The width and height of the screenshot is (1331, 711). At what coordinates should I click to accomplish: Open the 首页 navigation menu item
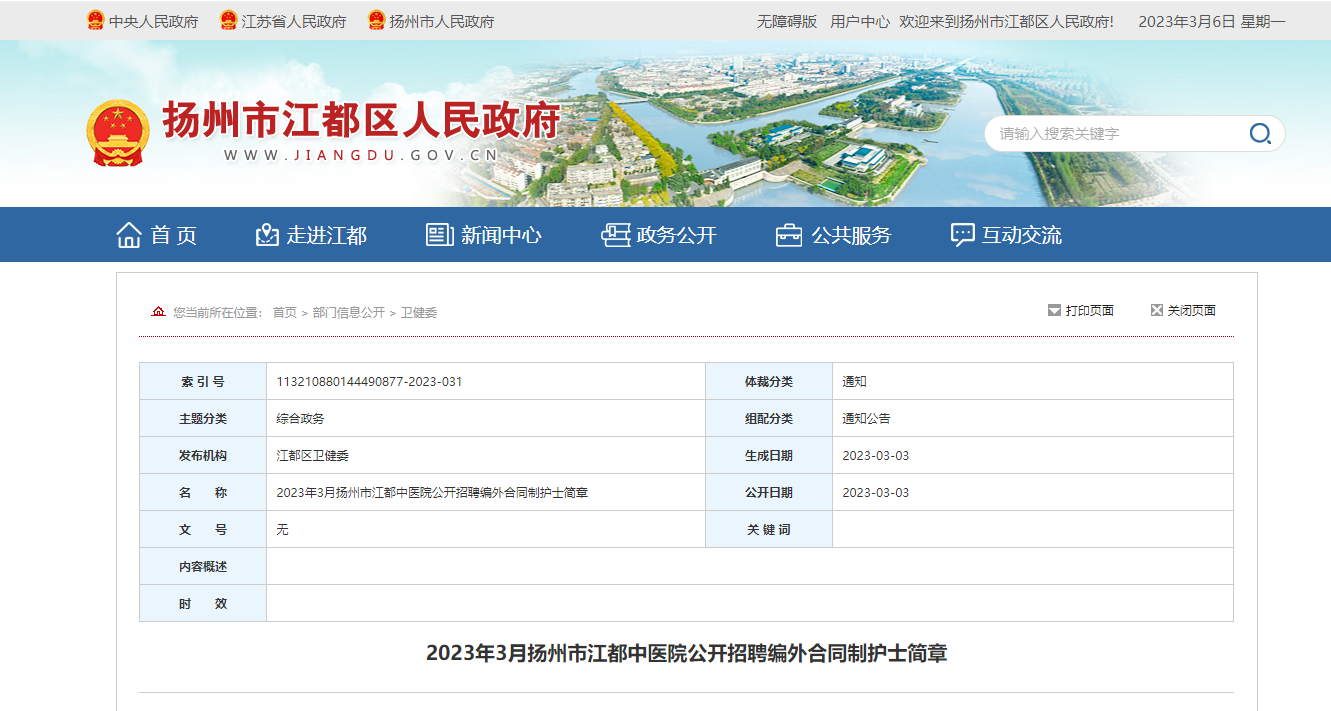click(174, 235)
